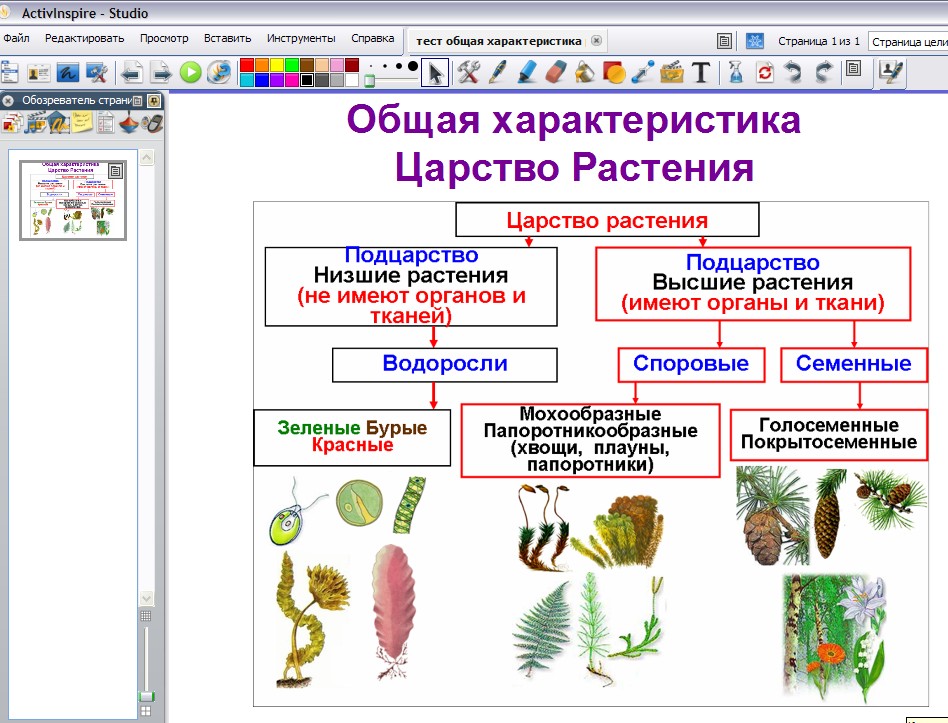This screenshot has width=948, height=723.
Task: Open the Инструменты menu
Action: click(301, 38)
